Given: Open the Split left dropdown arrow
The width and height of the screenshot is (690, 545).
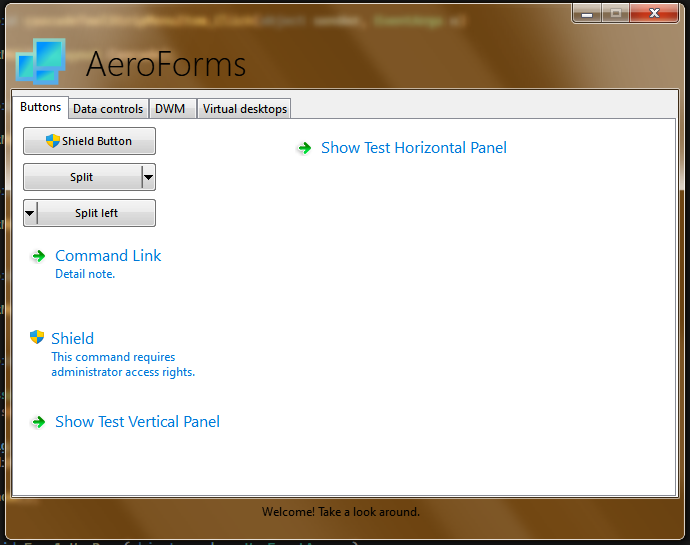Looking at the screenshot, I should [30, 213].
